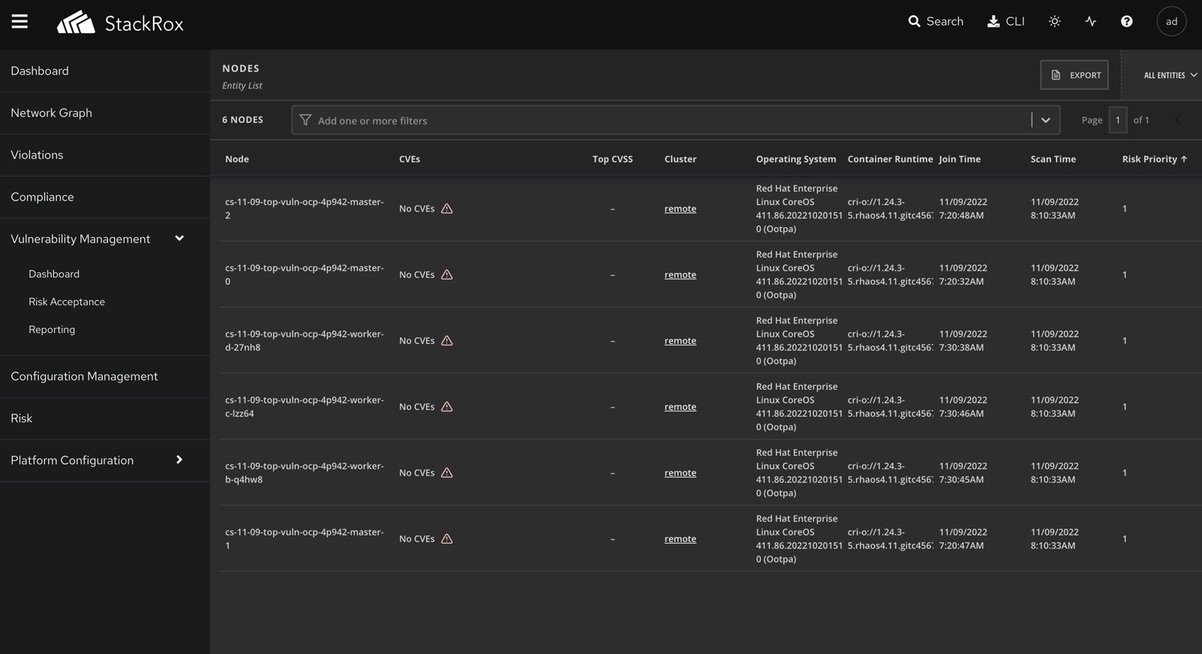Expand Platform Configuration chevron
1202x654 pixels.
[179, 460]
